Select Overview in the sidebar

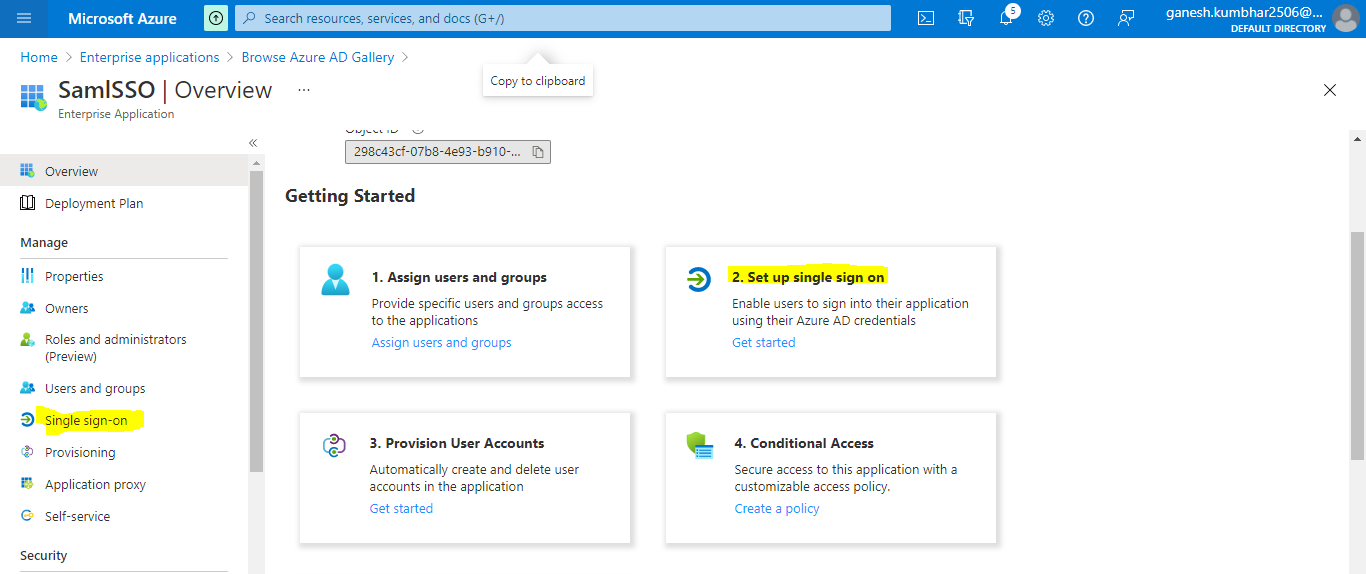tap(124, 171)
